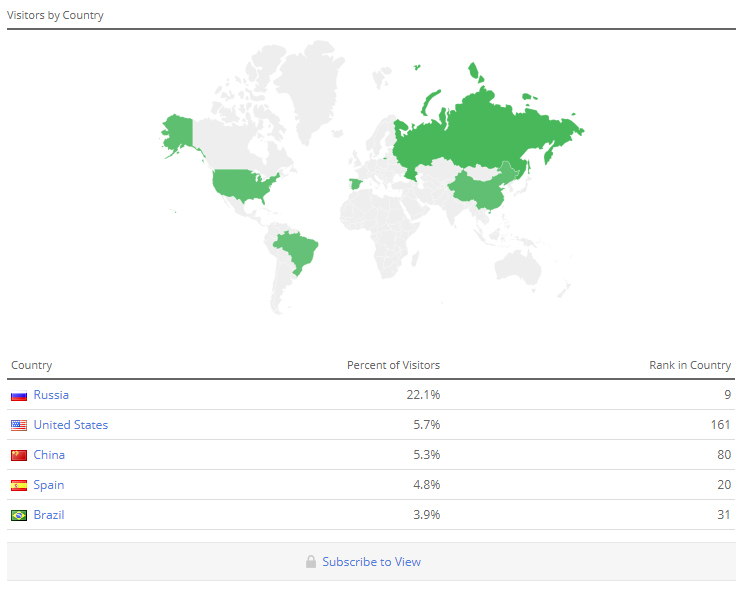
Task: Click the United States flag icon
Action: click(19, 426)
